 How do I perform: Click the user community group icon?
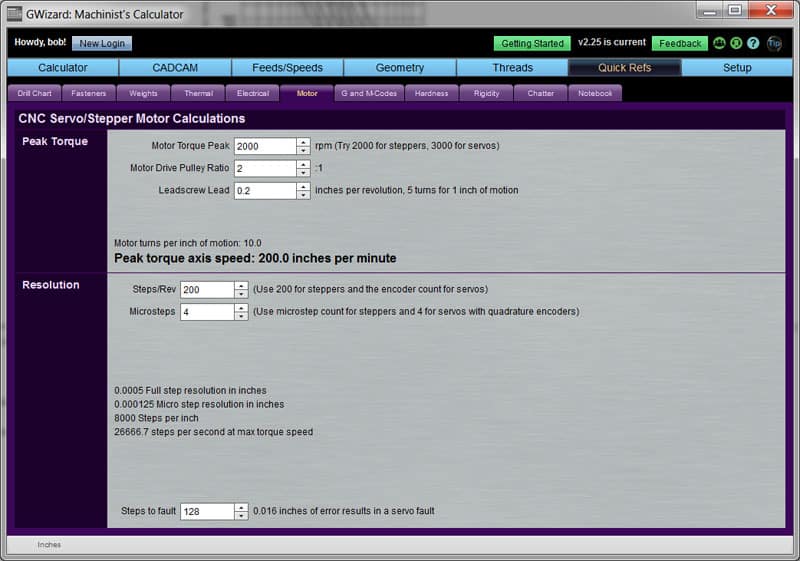[x=719, y=44]
